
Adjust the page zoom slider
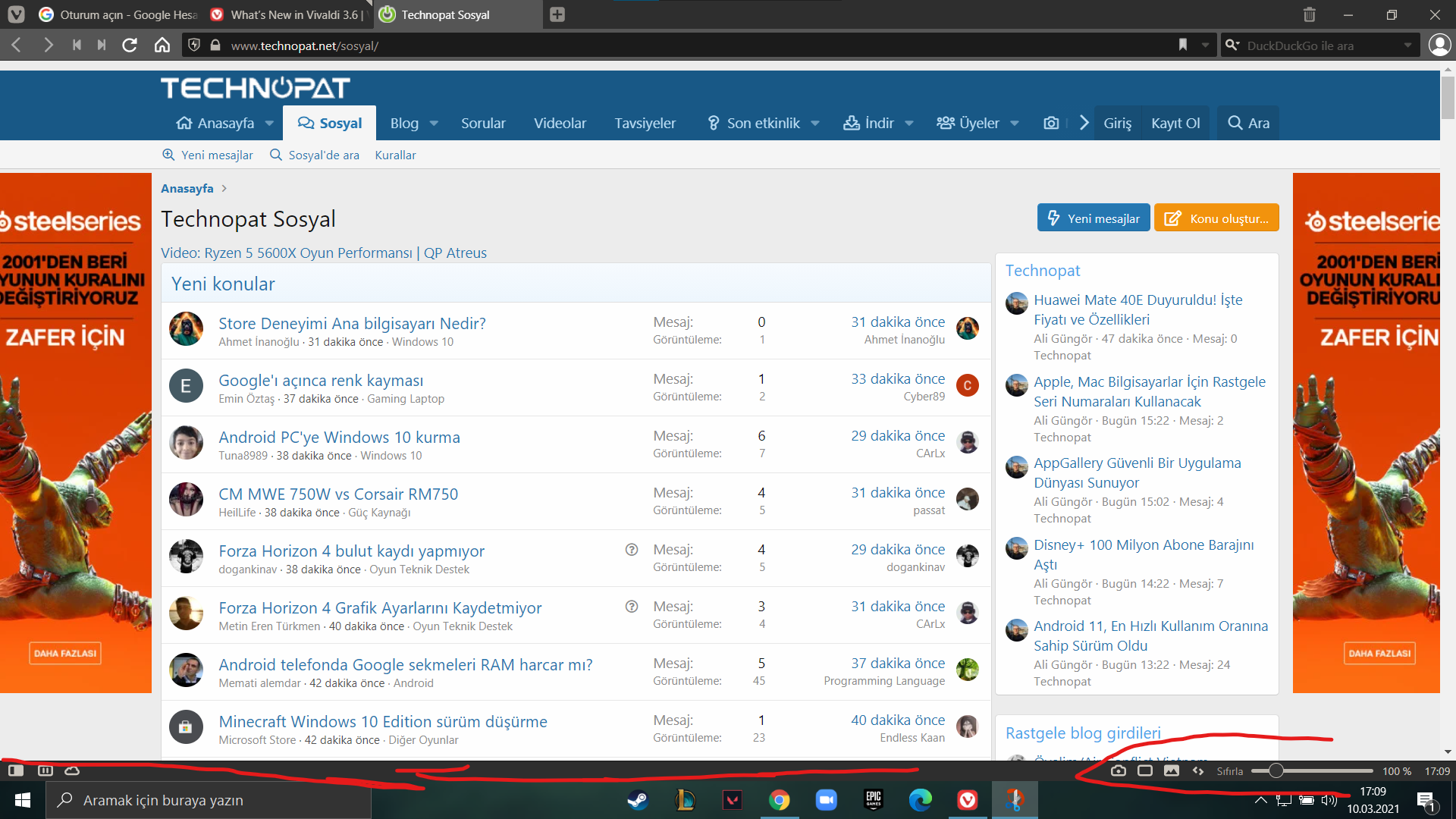tap(1276, 770)
